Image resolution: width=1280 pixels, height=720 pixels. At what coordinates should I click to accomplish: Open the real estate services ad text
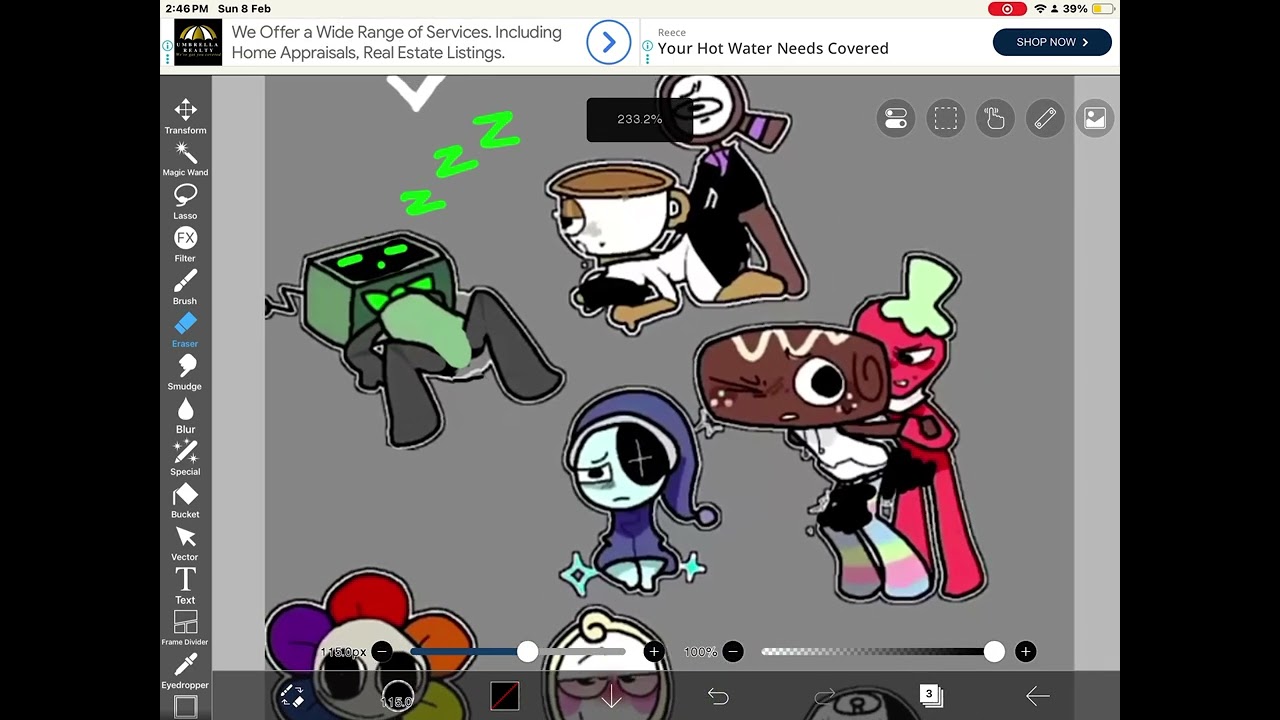tap(397, 42)
